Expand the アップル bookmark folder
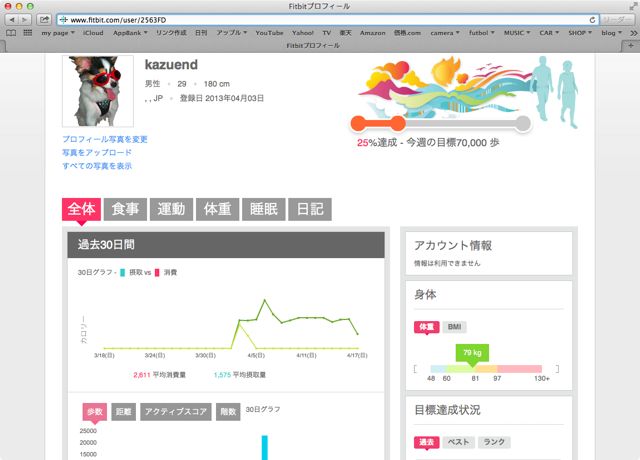 pos(232,33)
